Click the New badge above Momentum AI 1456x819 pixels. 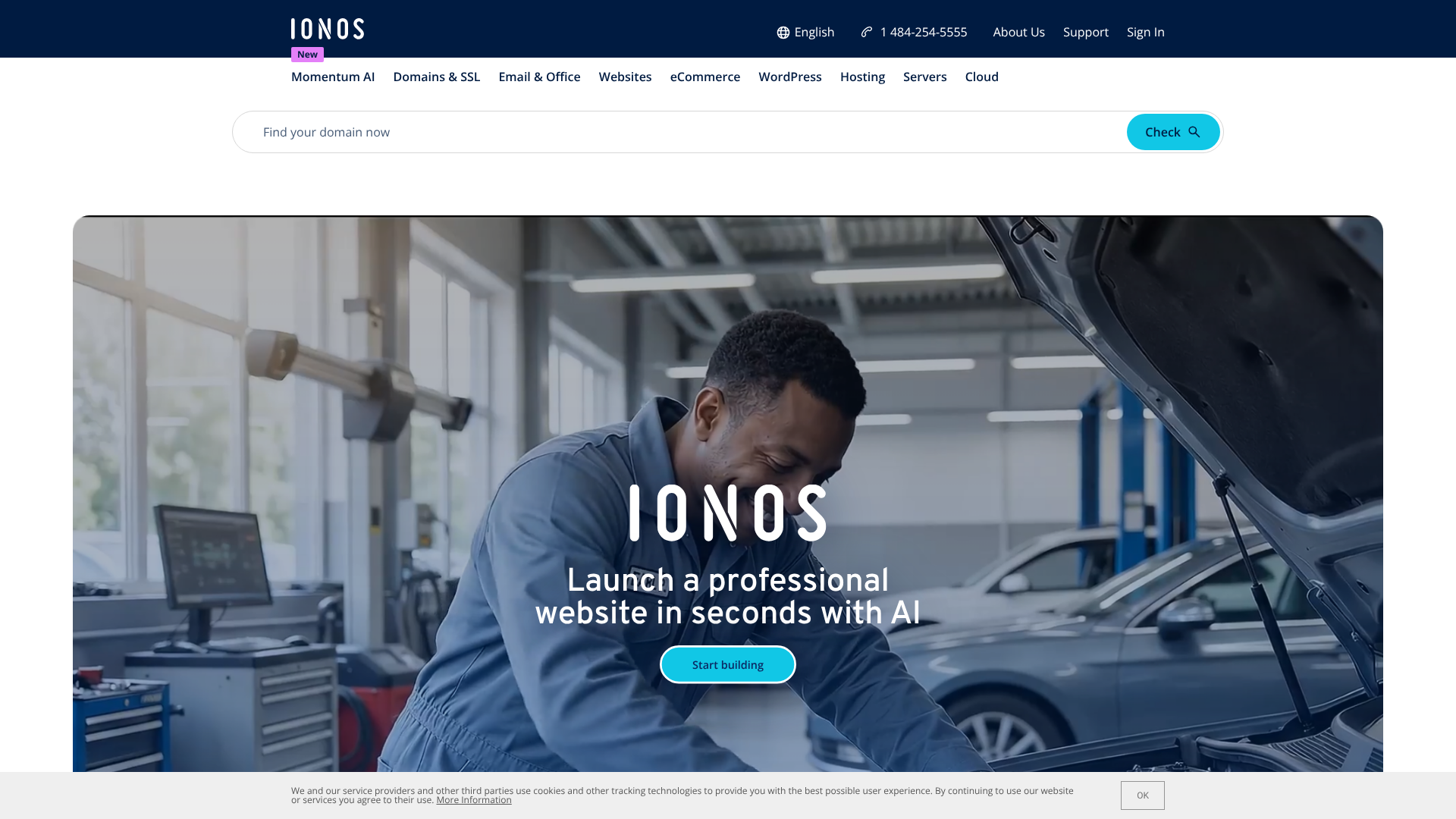[307, 55]
